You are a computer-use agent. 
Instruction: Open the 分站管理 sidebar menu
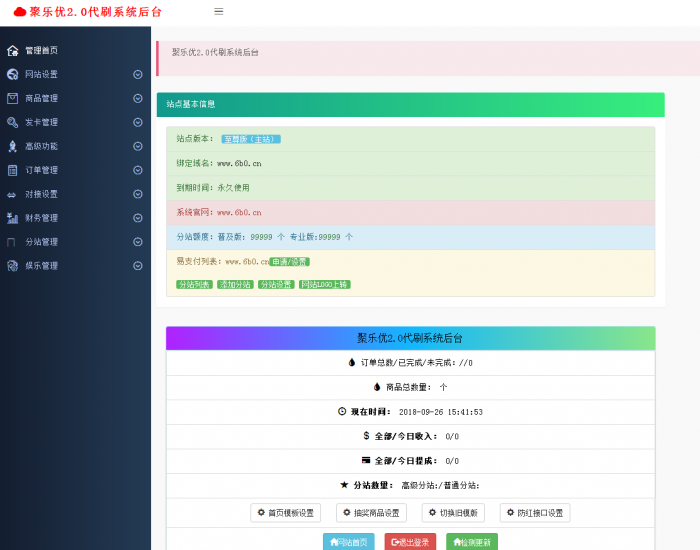tap(42, 242)
